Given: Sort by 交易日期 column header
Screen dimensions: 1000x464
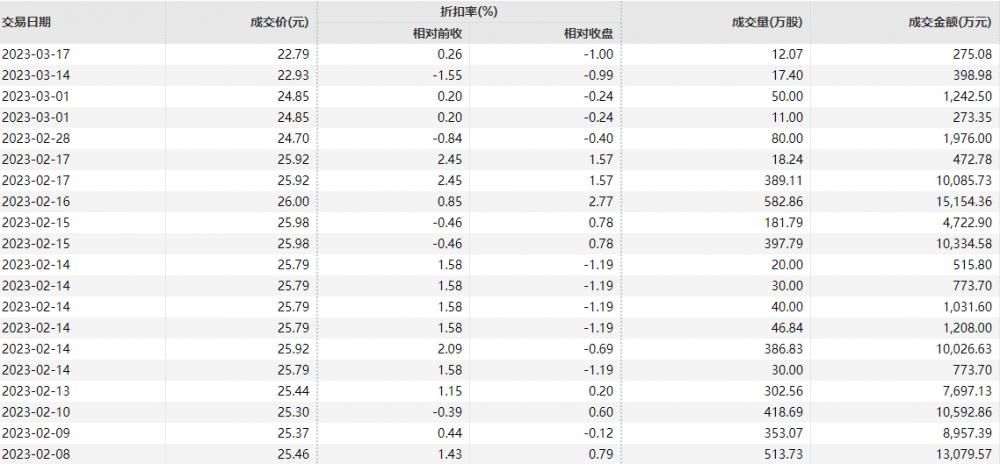Looking at the screenshot, I should click(26, 22).
